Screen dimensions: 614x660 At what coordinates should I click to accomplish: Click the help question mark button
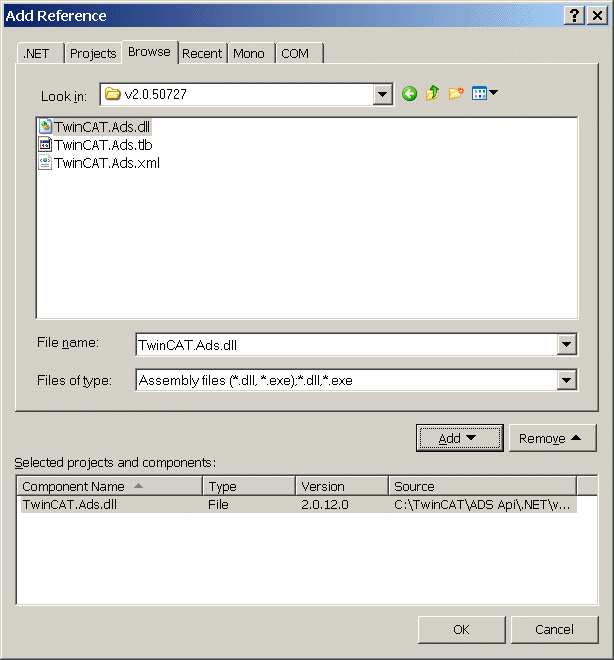pyautogui.click(x=574, y=16)
